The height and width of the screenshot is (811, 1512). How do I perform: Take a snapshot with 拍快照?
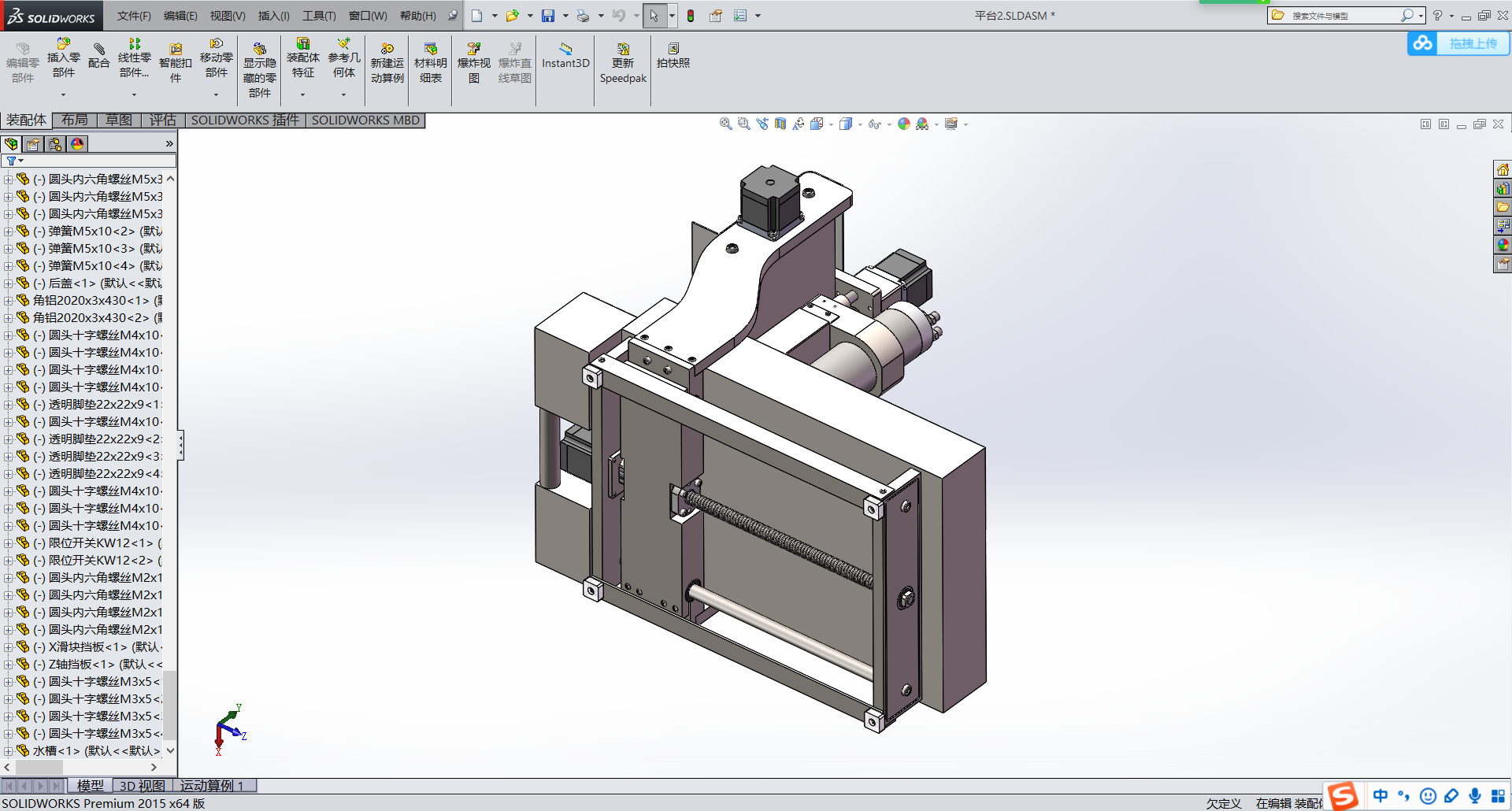click(673, 56)
